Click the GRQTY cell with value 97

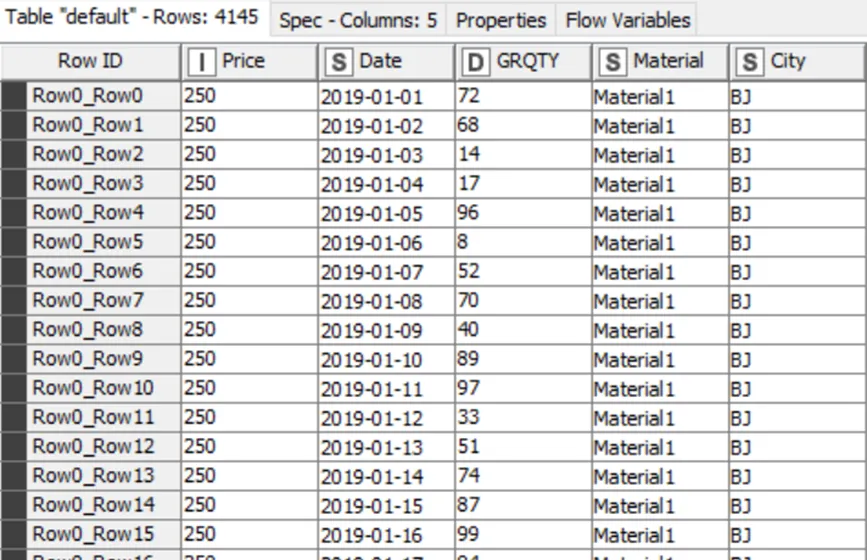pyautogui.click(x=523, y=389)
